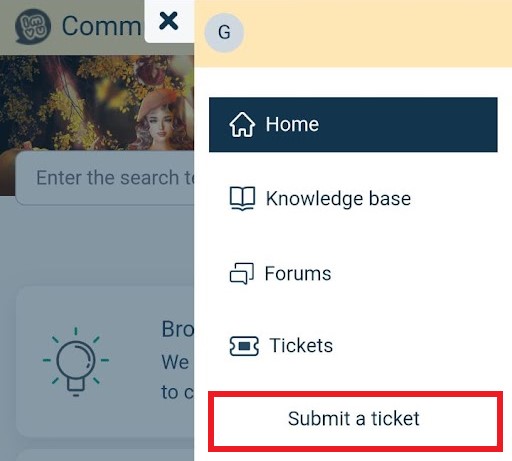Click the Forums chat bubbles icon
The image size is (512, 461).
pyautogui.click(x=242, y=273)
